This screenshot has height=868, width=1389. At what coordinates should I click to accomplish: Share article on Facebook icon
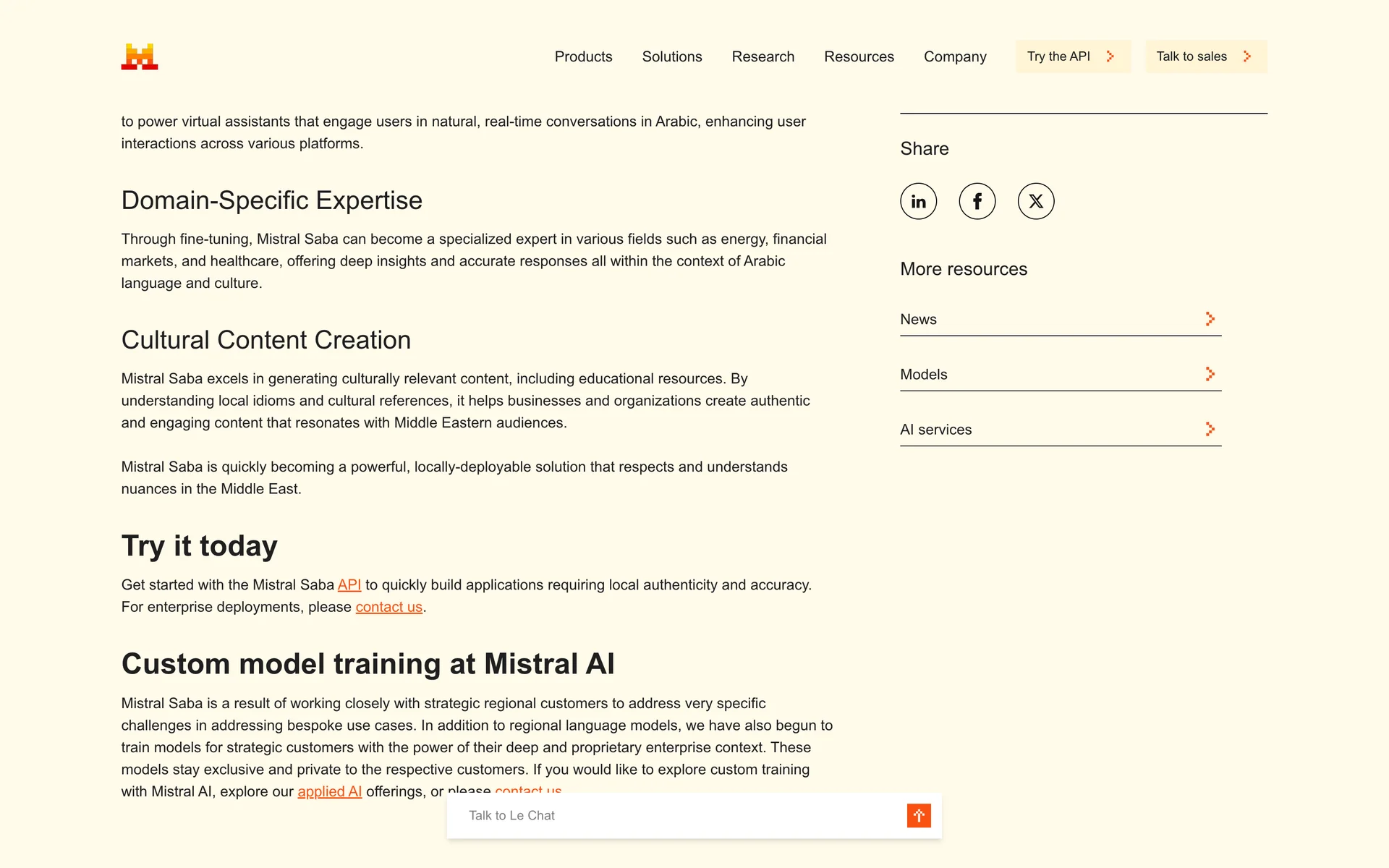pyautogui.click(x=977, y=201)
